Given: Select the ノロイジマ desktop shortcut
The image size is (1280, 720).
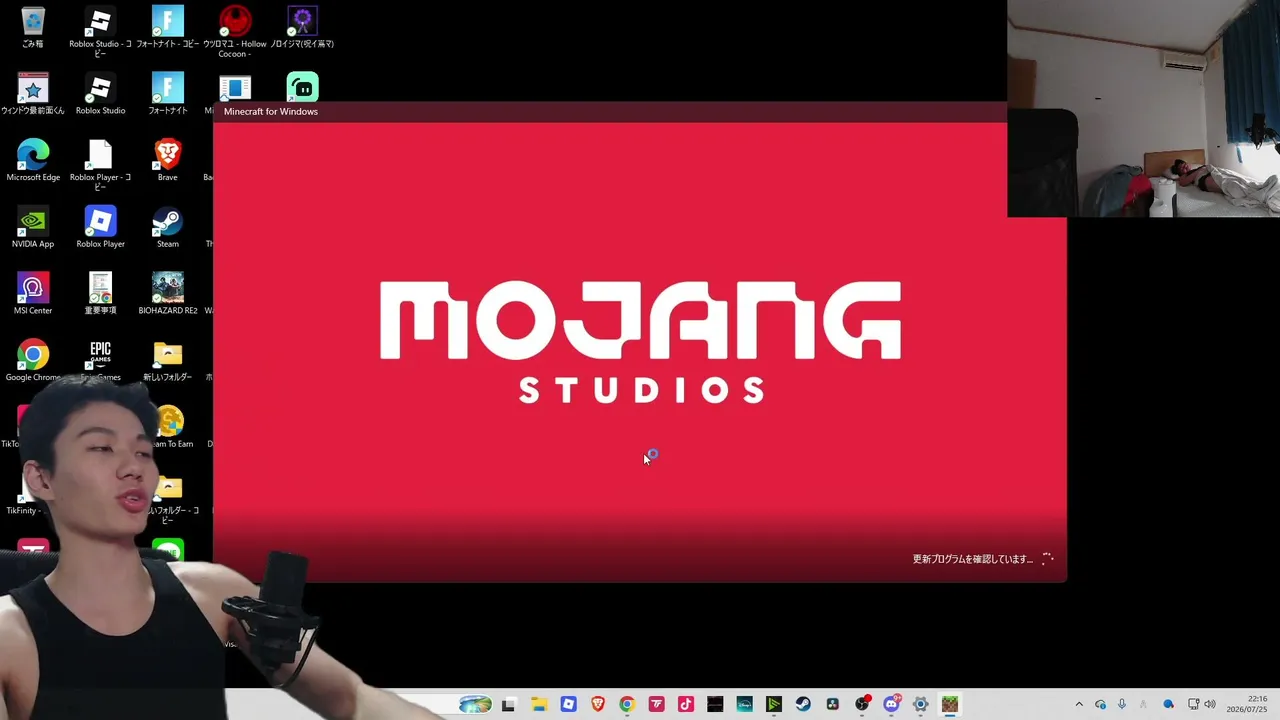Looking at the screenshot, I should (x=302, y=28).
